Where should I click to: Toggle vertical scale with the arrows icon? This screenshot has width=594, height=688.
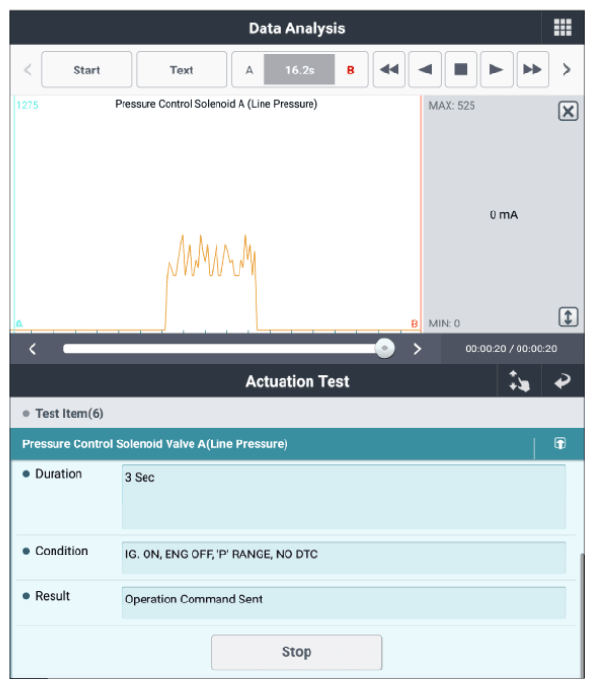pyautogui.click(x=568, y=316)
